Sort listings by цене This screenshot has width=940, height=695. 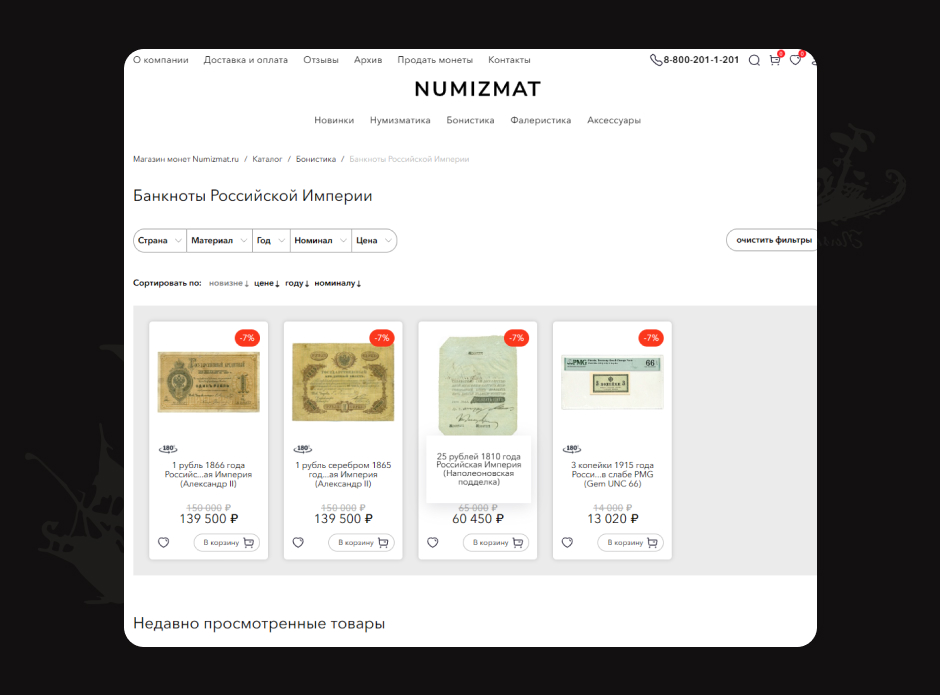(267, 283)
